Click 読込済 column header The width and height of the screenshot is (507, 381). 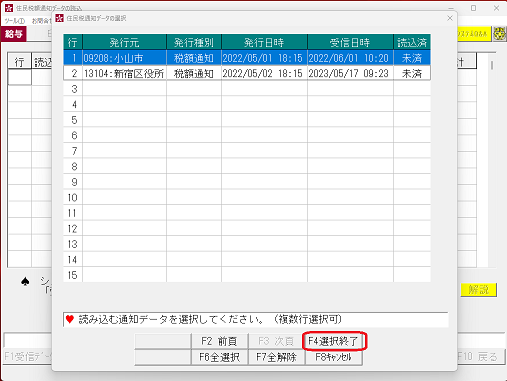click(x=412, y=42)
